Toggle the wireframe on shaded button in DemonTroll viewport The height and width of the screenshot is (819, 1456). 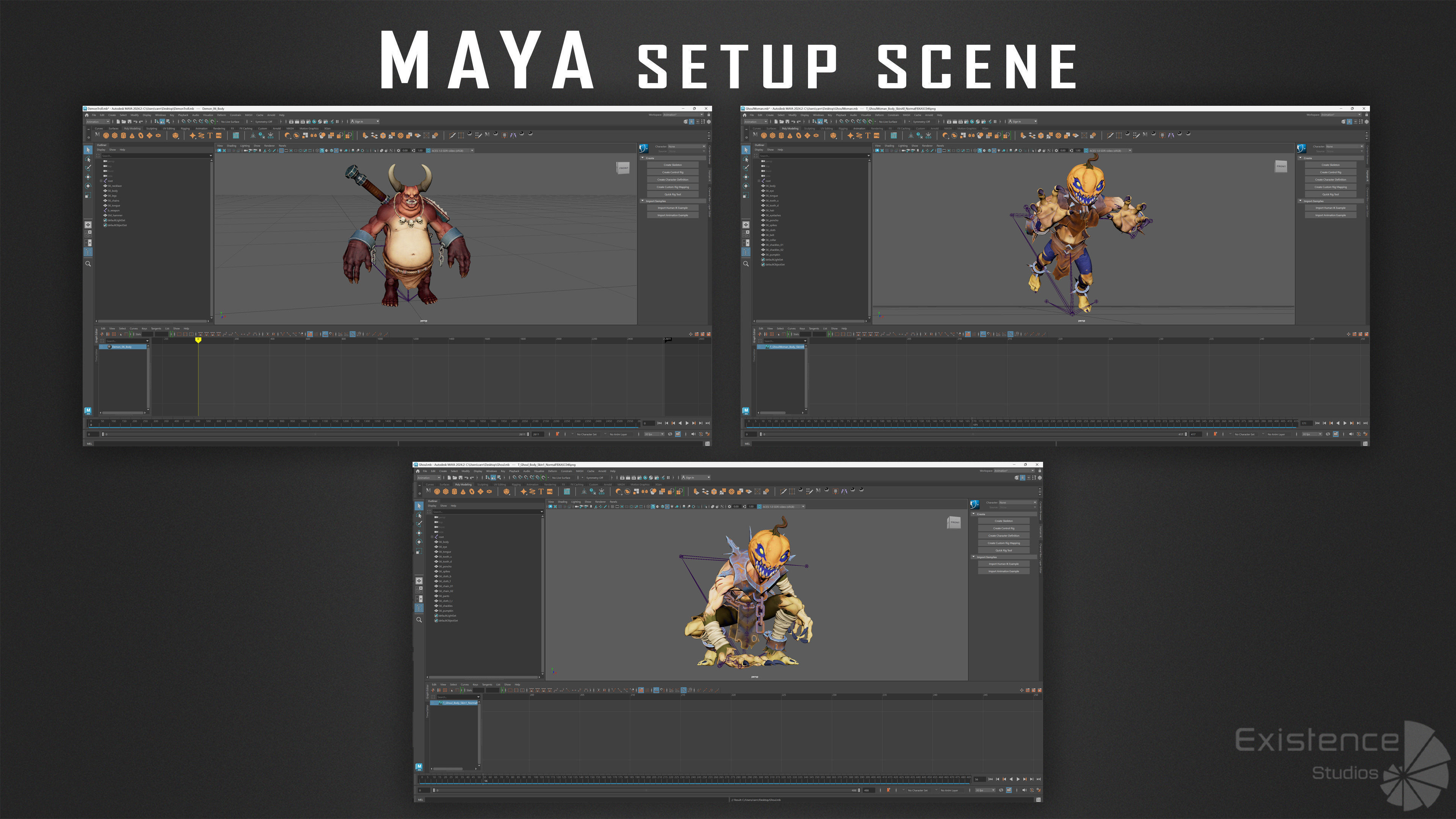click(x=331, y=151)
